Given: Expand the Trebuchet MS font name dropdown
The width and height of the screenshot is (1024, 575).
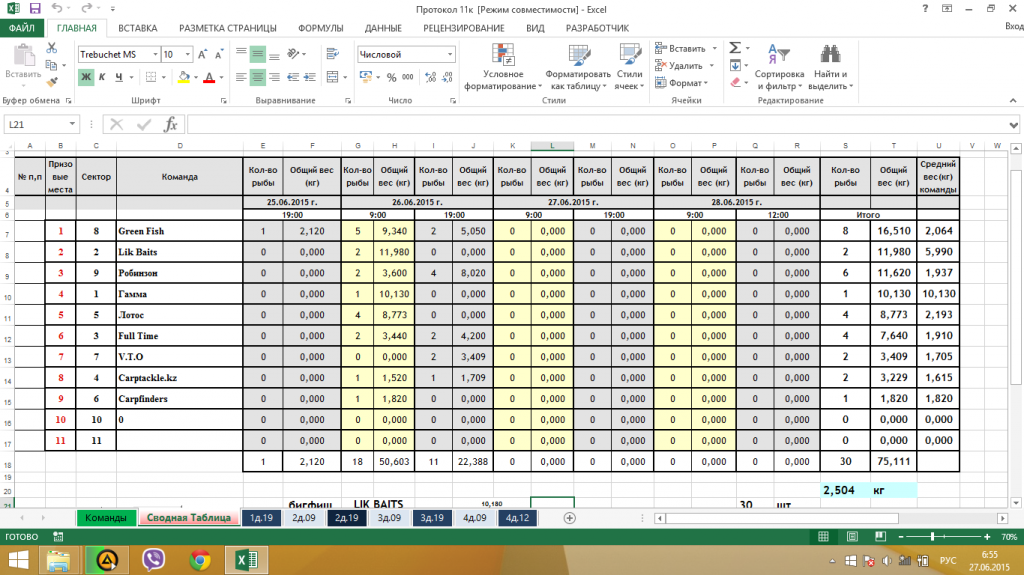Looking at the screenshot, I should tap(153, 55).
